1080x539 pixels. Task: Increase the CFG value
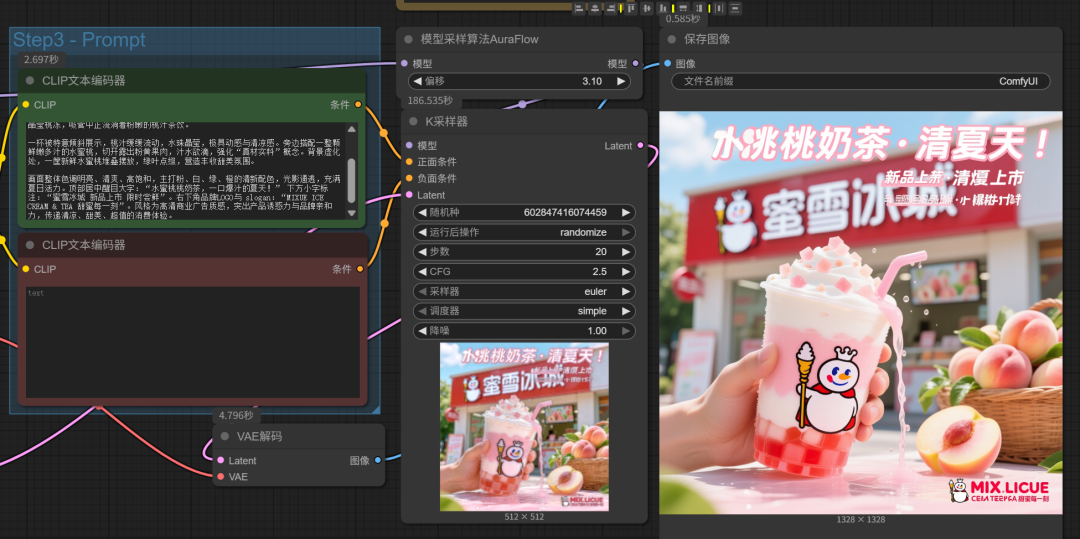(625, 272)
